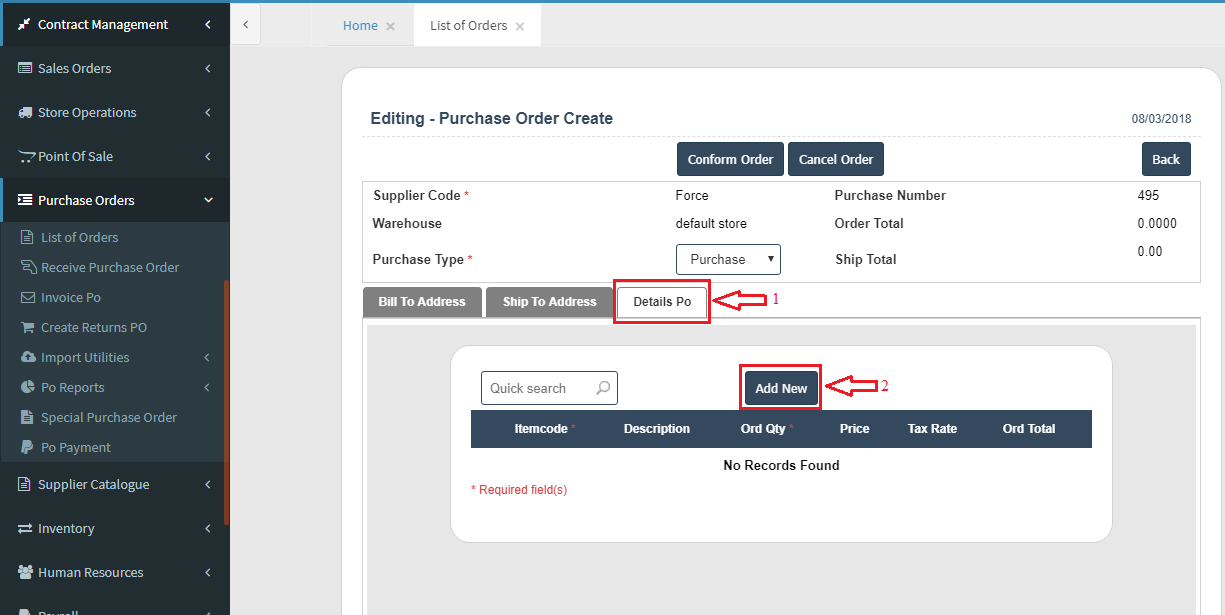Close the Home tab
The height and width of the screenshot is (615, 1225).
(x=390, y=26)
